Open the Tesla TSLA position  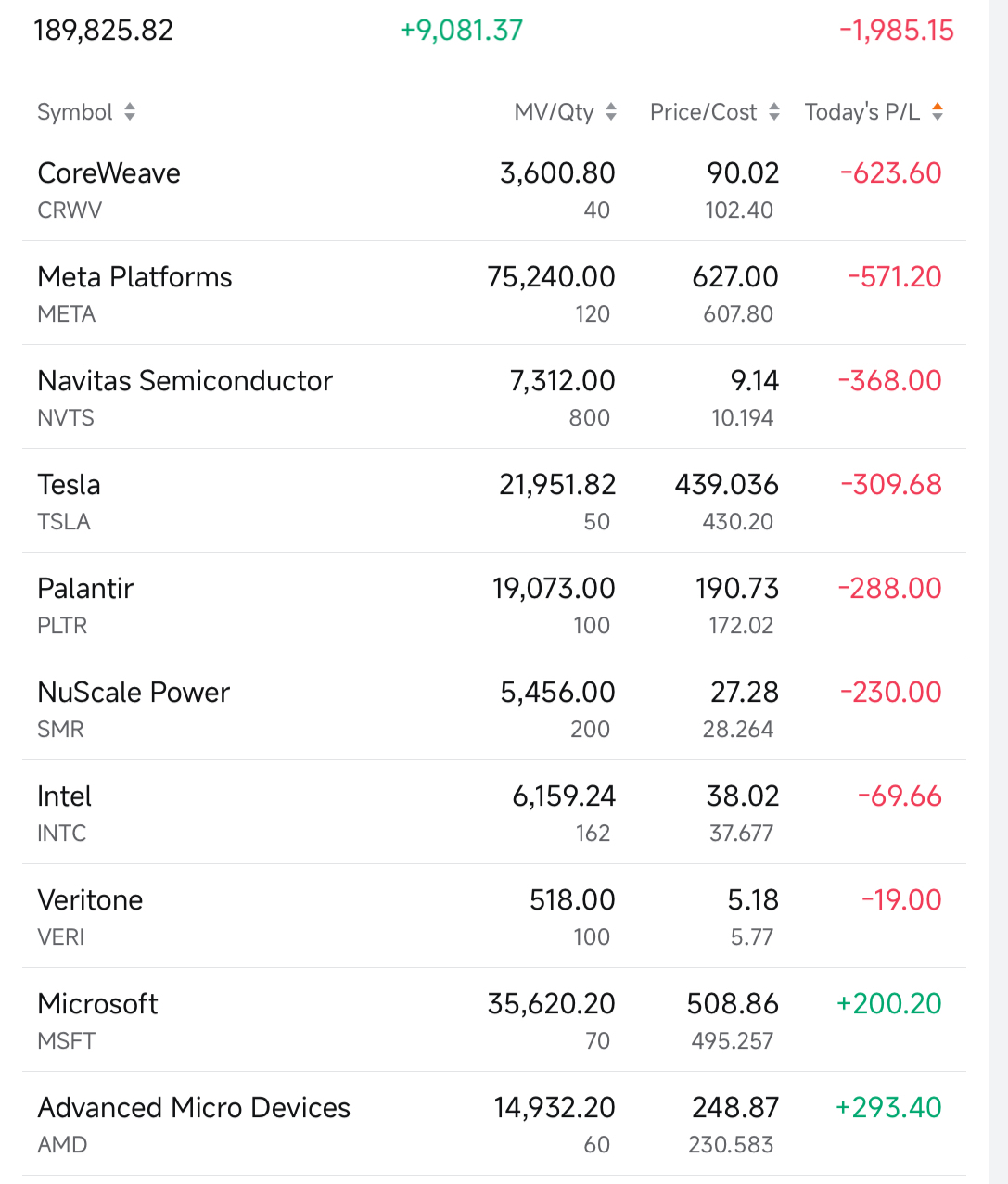pos(69,485)
